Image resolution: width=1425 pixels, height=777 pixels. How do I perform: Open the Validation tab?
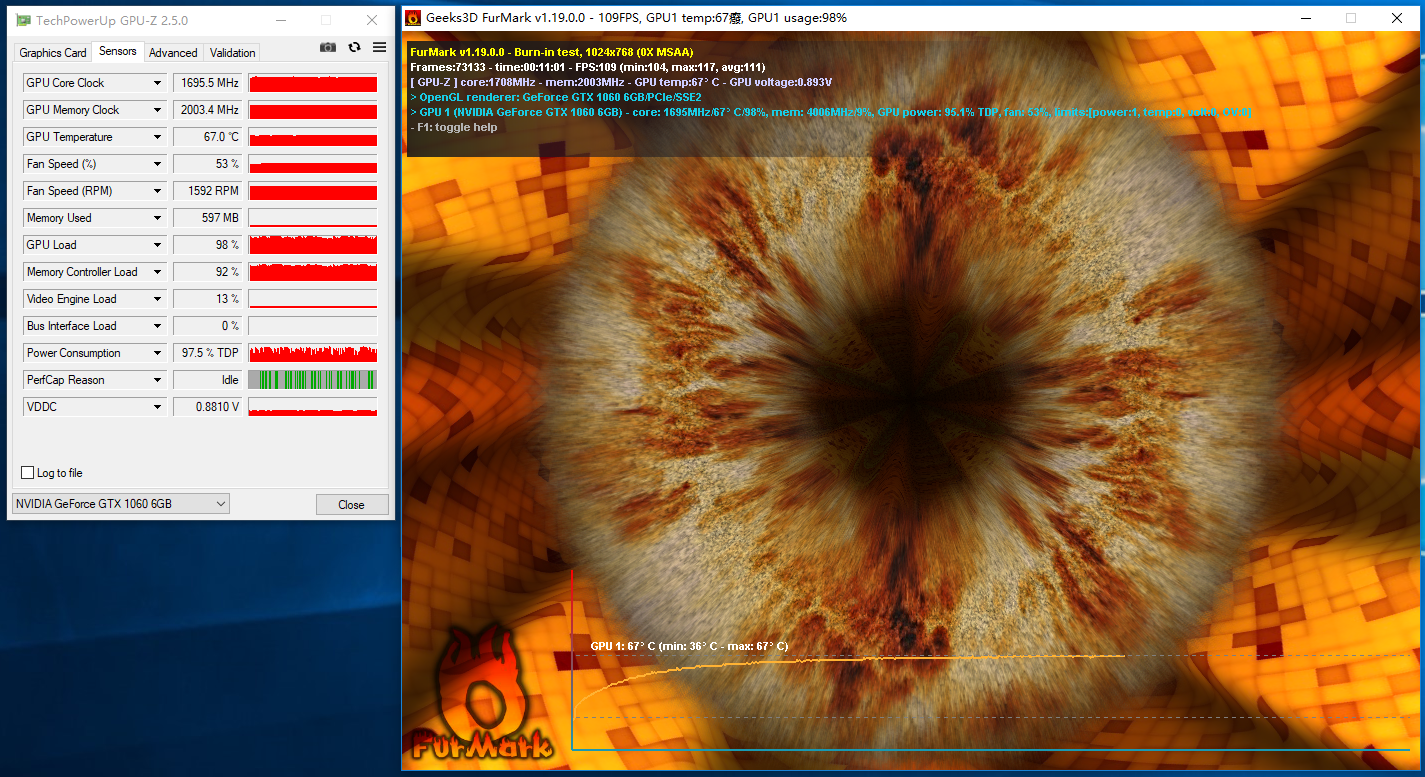point(233,53)
